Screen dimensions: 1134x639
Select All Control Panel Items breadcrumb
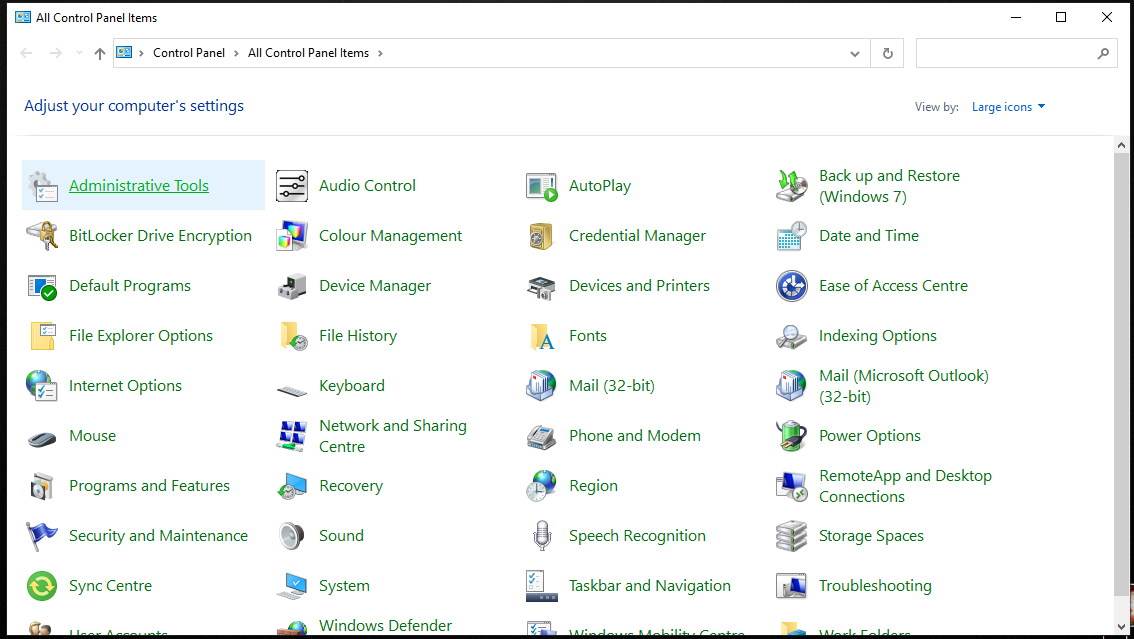click(x=308, y=53)
